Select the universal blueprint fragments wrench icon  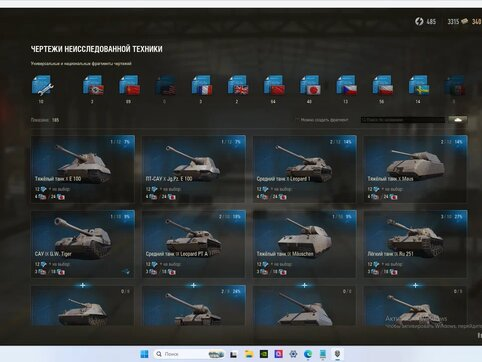42,85
